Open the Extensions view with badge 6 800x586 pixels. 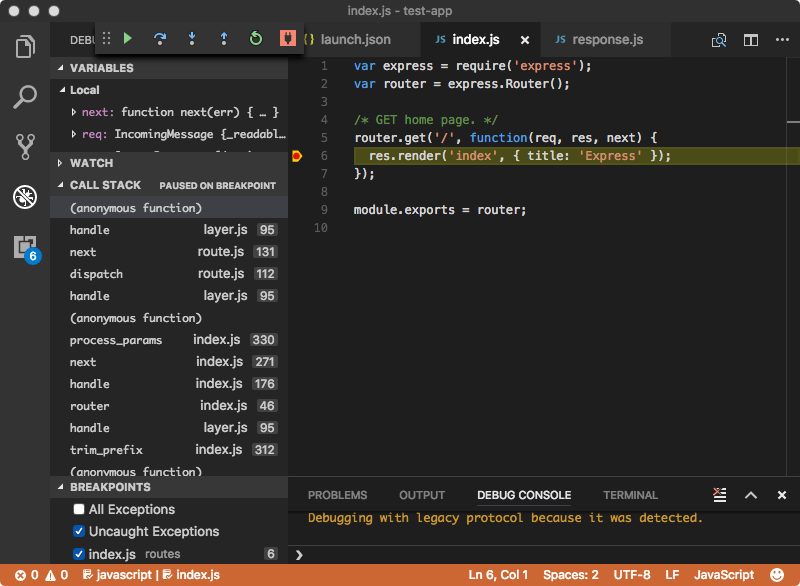click(26, 248)
